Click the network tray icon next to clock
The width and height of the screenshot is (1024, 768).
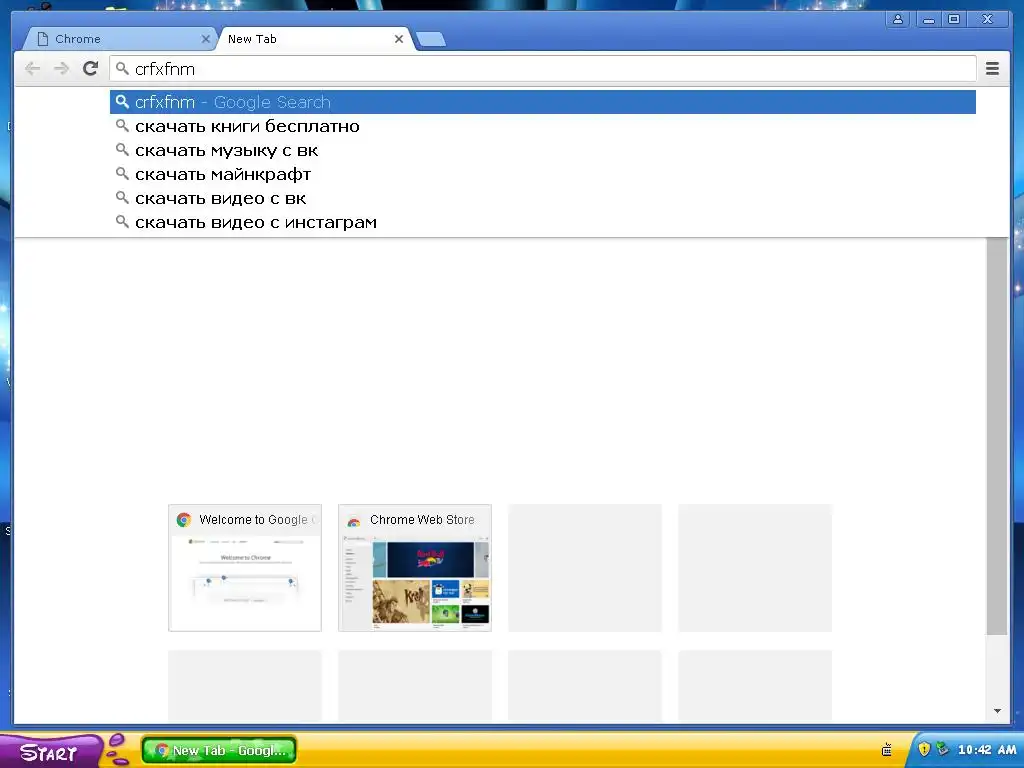[x=942, y=750]
